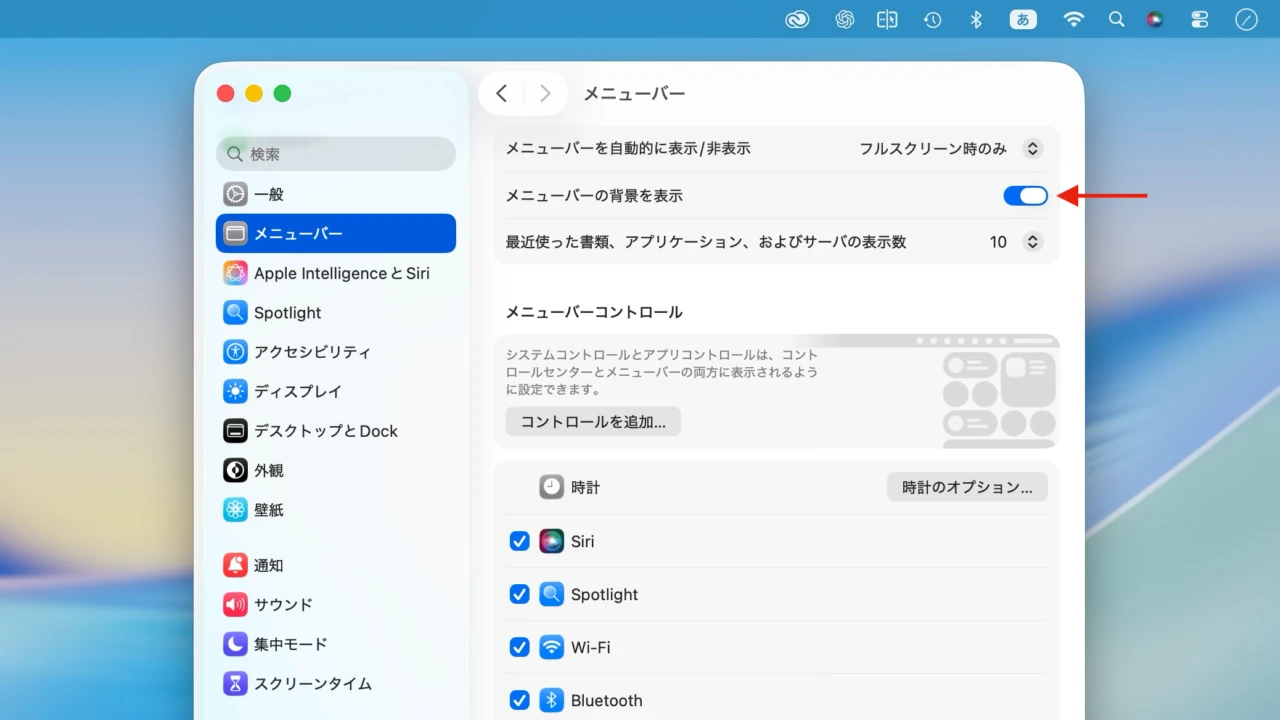Screen dimensions: 1280x720
Task: Click the 時計のオプション... button
Action: 967,487
